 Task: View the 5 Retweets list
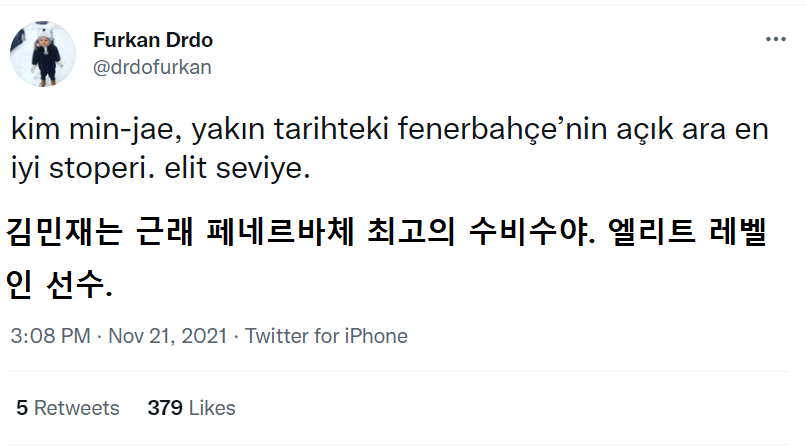[67, 408]
